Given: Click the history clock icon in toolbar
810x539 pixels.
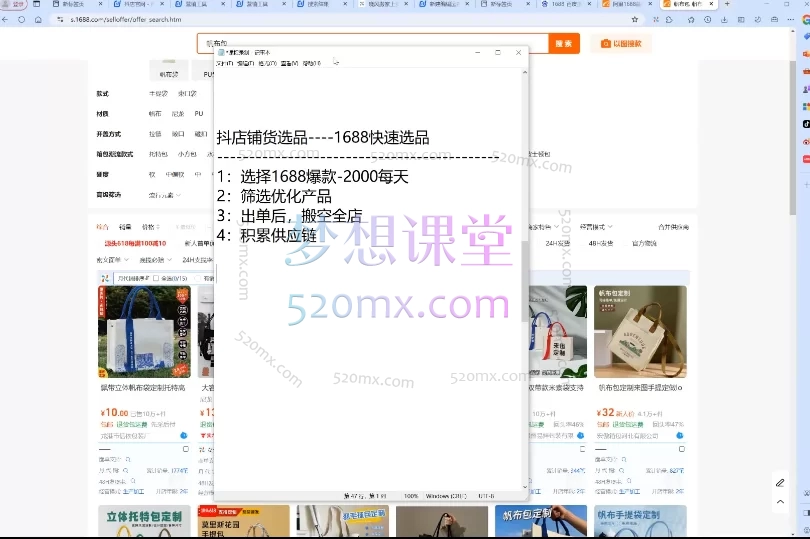Looking at the screenshot, I should (707, 20).
